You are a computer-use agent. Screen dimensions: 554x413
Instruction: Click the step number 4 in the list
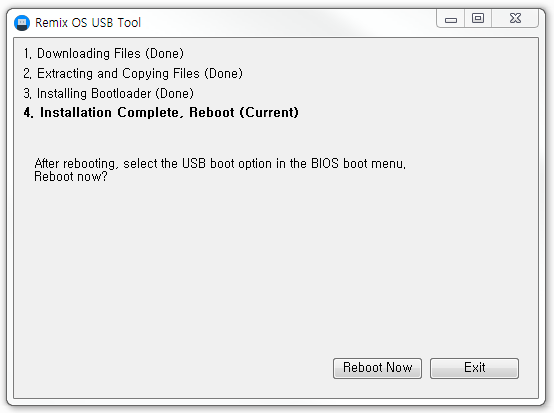pyautogui.click(x=28, y=113)
